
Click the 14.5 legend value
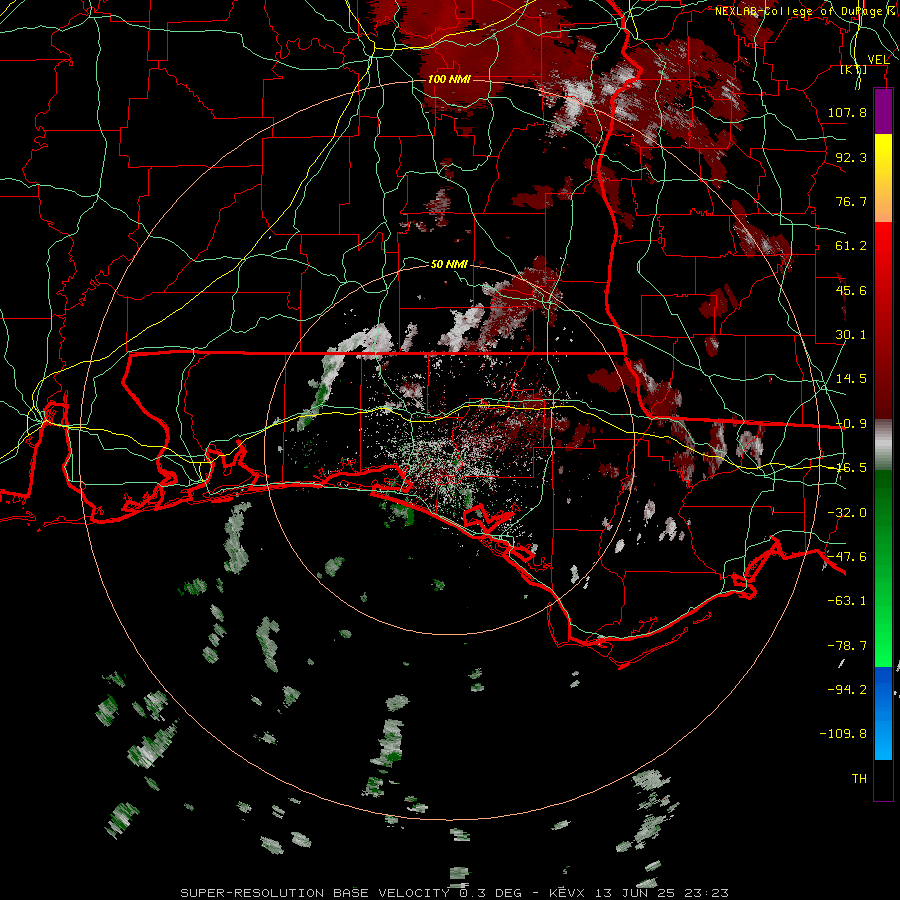click(x=851, y=379)
